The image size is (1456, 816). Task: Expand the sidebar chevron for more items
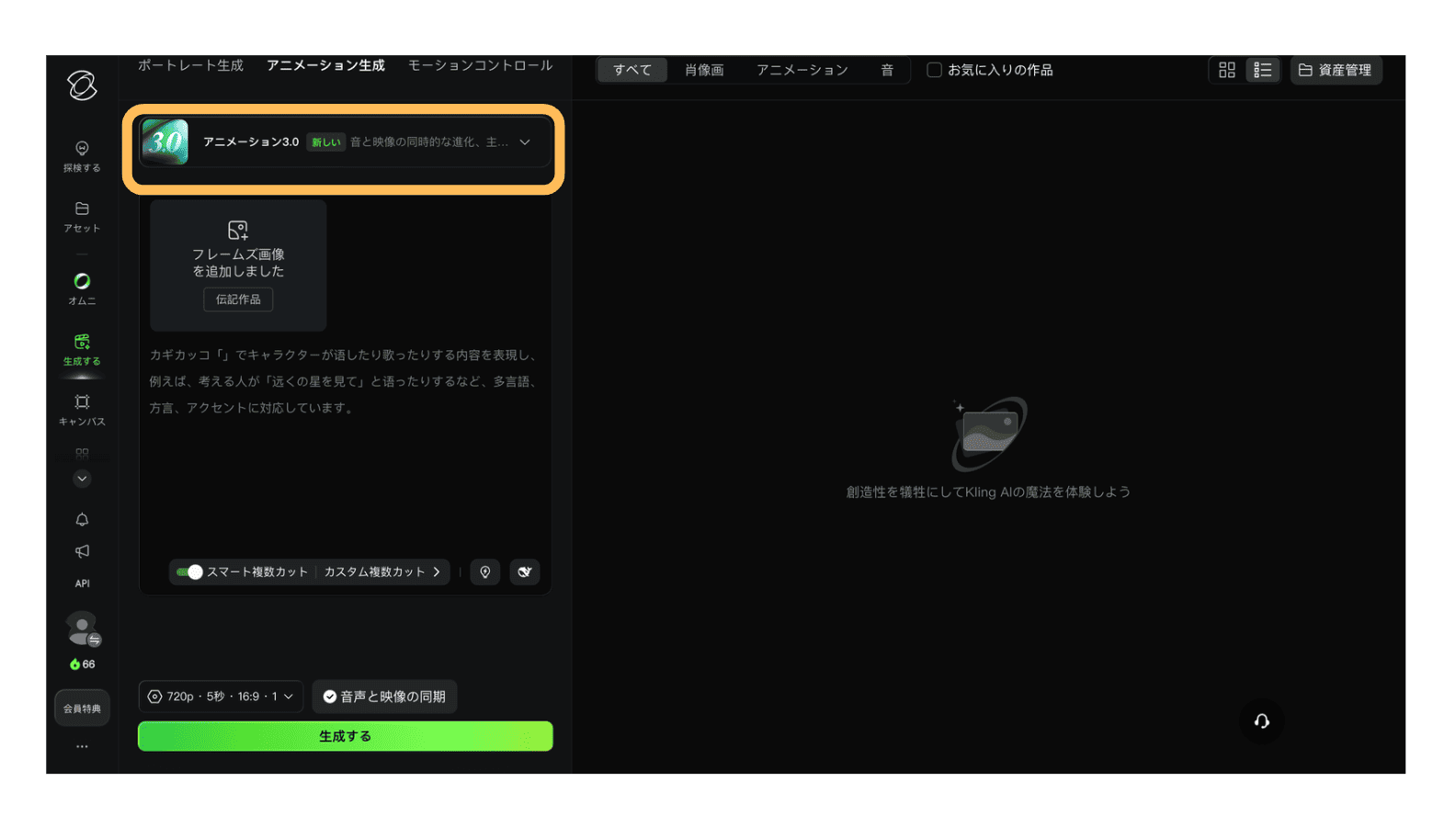pos(82,479)
